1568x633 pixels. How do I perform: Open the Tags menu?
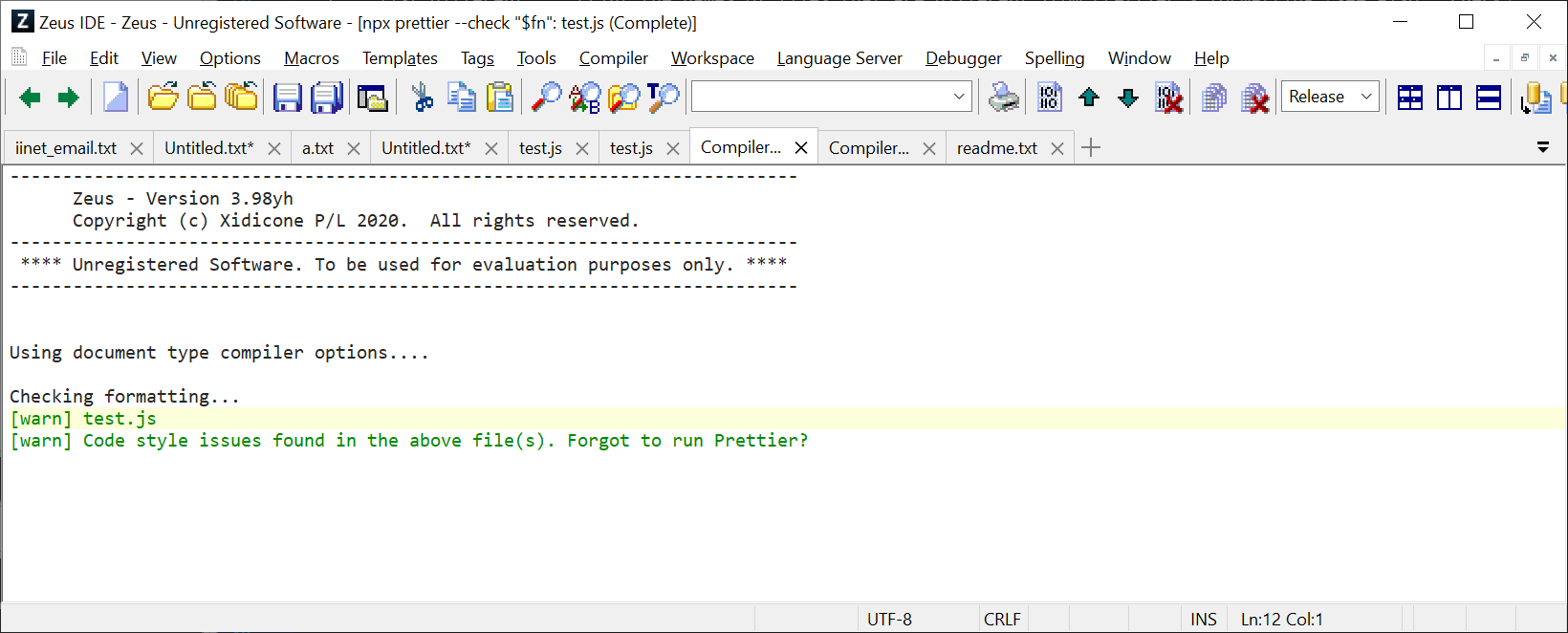click(477, 58)
